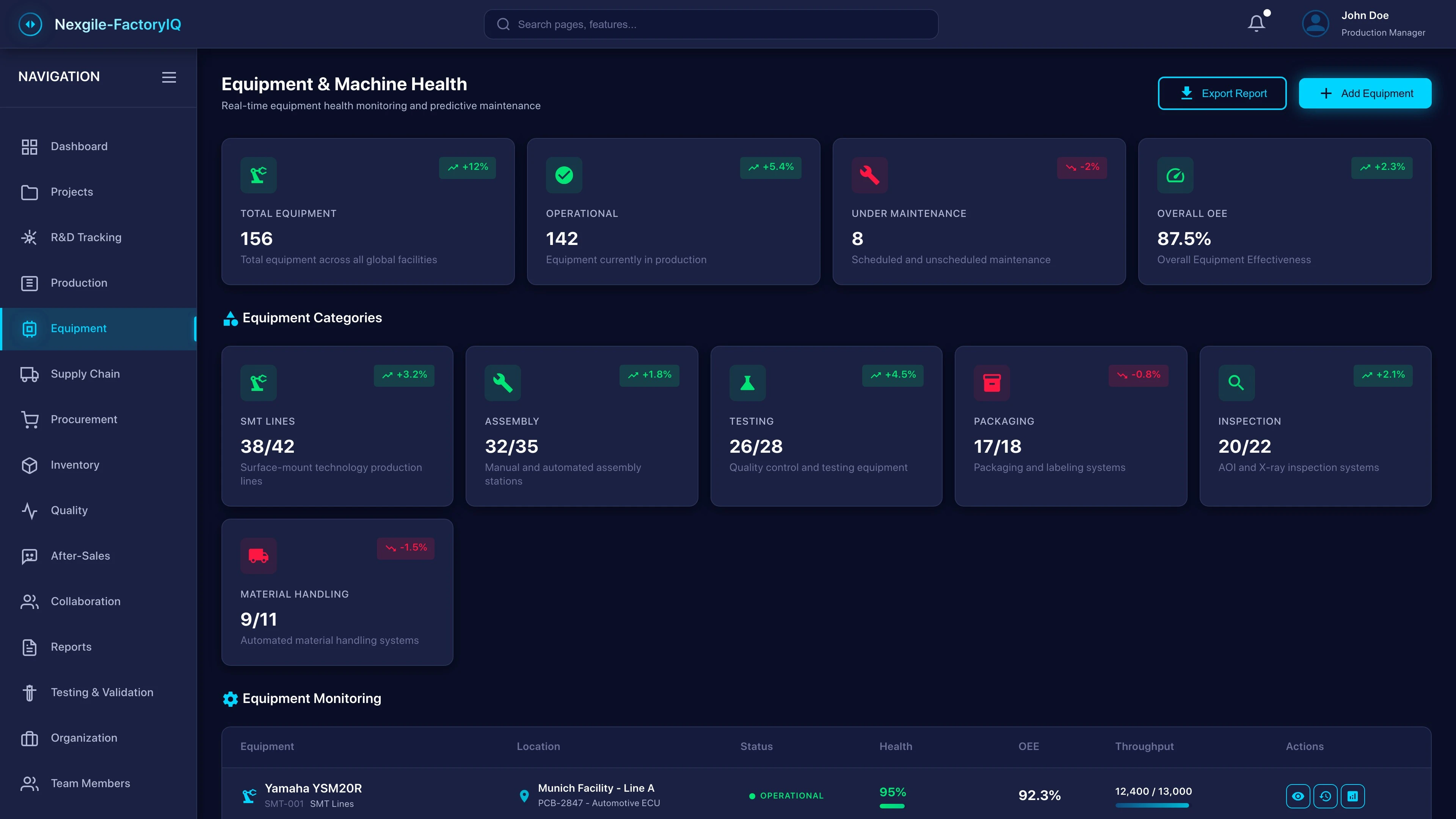Open the Dashboard menu item
Screen dimensions: 1456x819
click(x=79, y=146)
